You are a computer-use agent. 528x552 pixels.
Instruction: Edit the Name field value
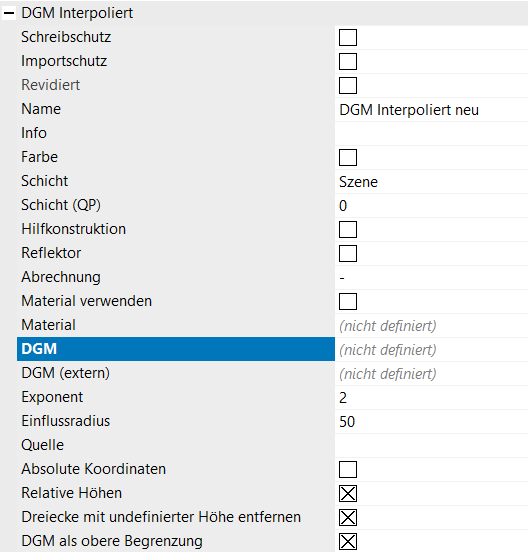point(431,109)
